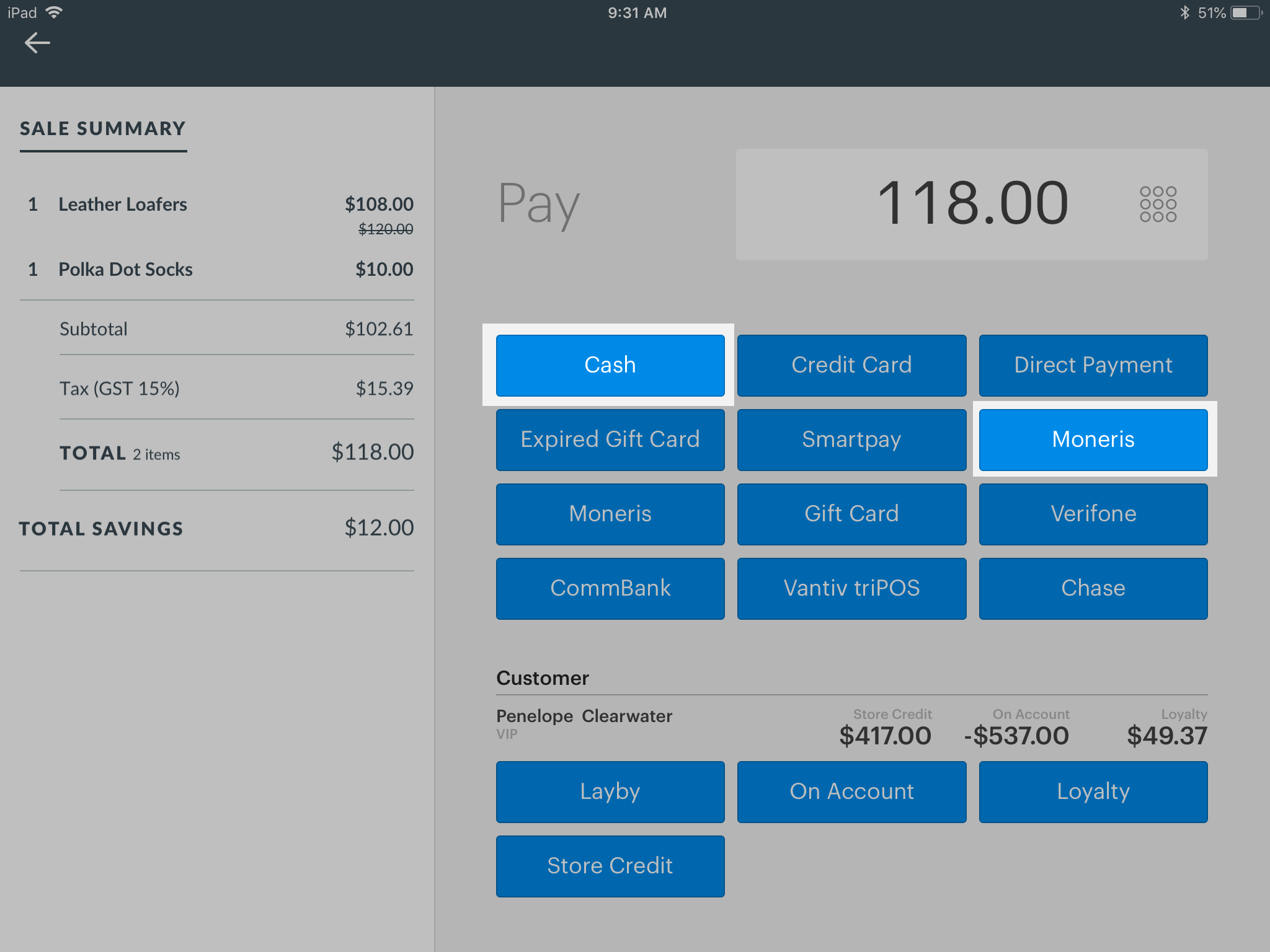1270x952 pixels.
Task: Charge sale On Account
Action: pyautogui.click(x=851, y=791)
